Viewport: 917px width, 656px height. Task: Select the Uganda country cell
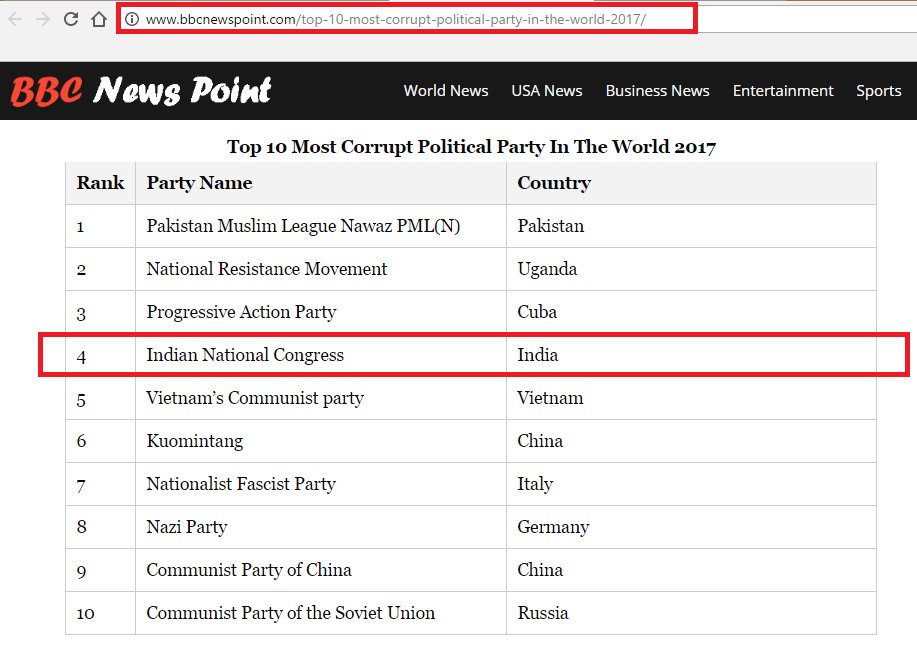(691, 269)
